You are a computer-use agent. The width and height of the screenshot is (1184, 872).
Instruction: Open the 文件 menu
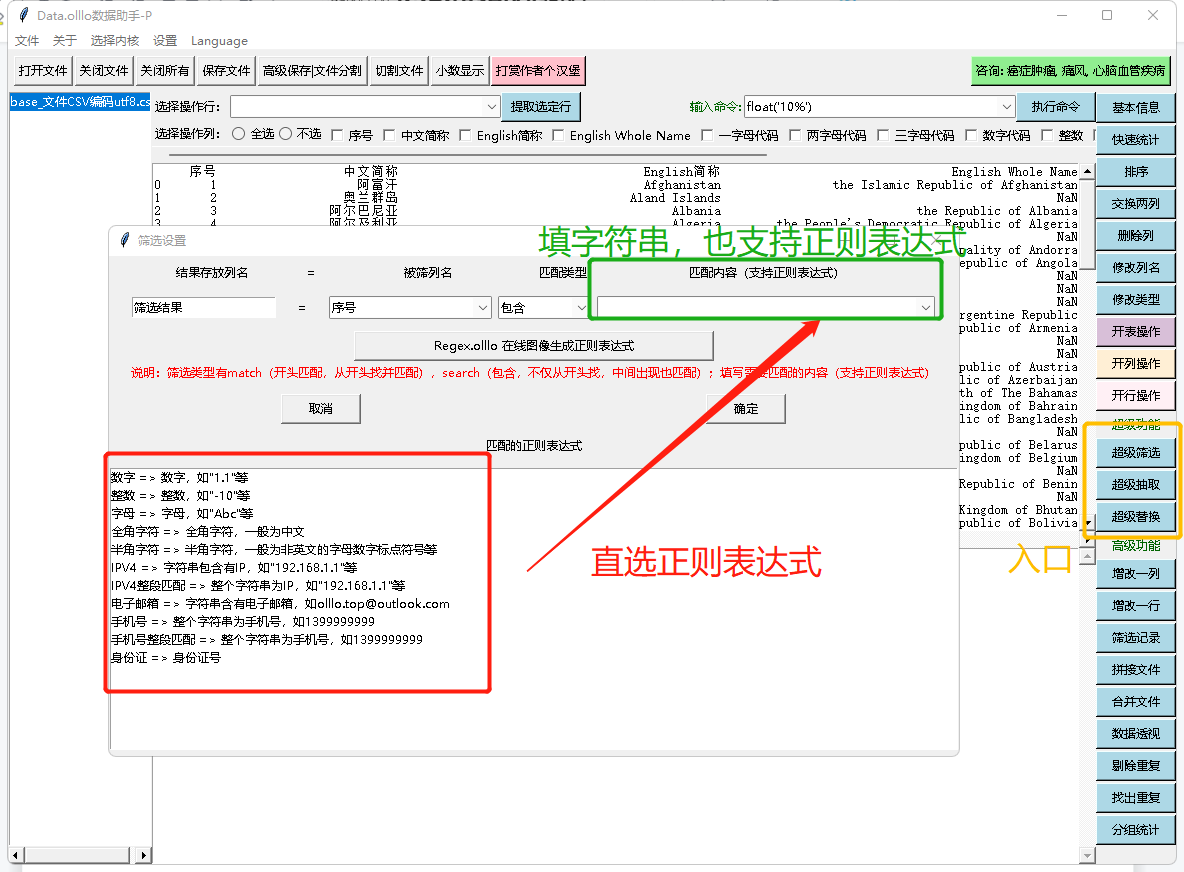click(x=27, y=41)
